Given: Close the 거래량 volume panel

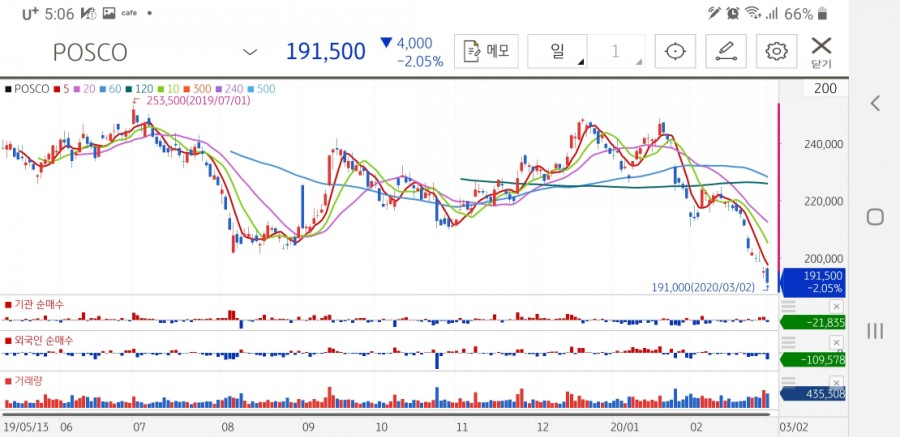Looking at the screenshot, I should coord(837,382).
